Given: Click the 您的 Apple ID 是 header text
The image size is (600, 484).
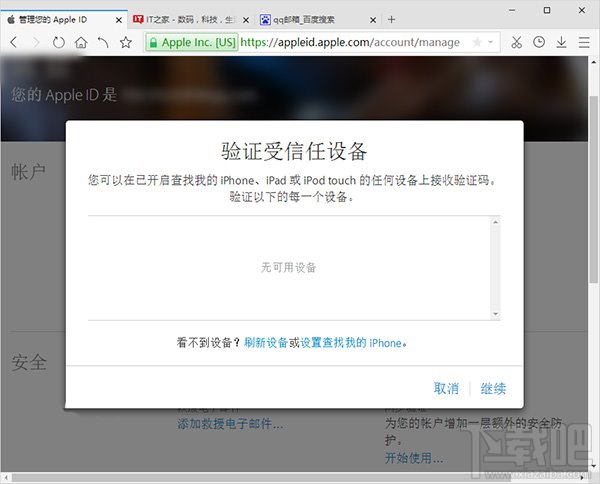Looking at the screenshot, I should click(x=64, y=95).
